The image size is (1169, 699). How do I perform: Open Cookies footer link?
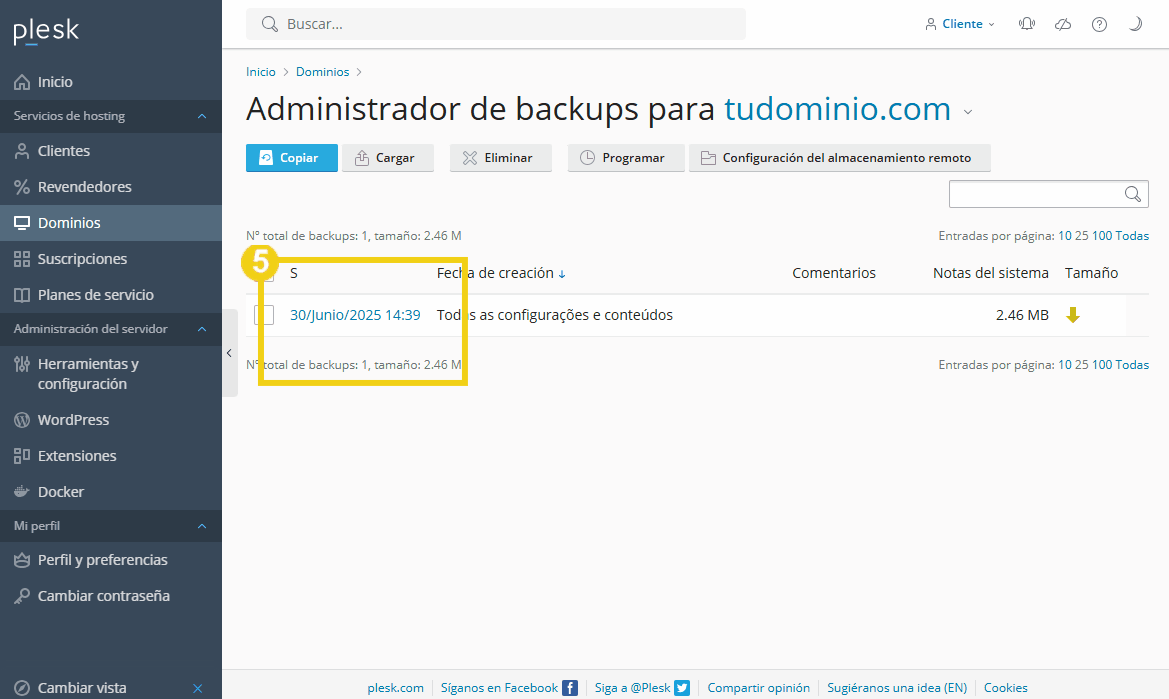point(1006,688)
